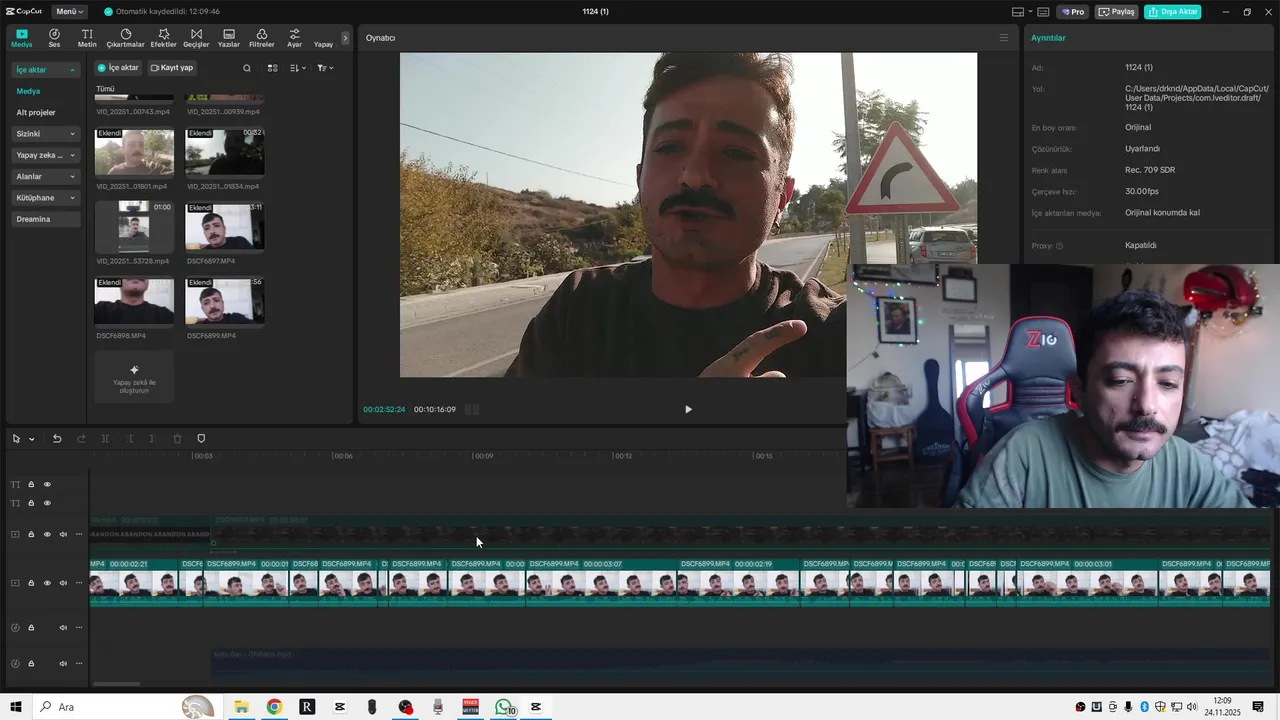
Task: Open Windows Start menu
Action: pyautogui.click(x=16, y=707)
